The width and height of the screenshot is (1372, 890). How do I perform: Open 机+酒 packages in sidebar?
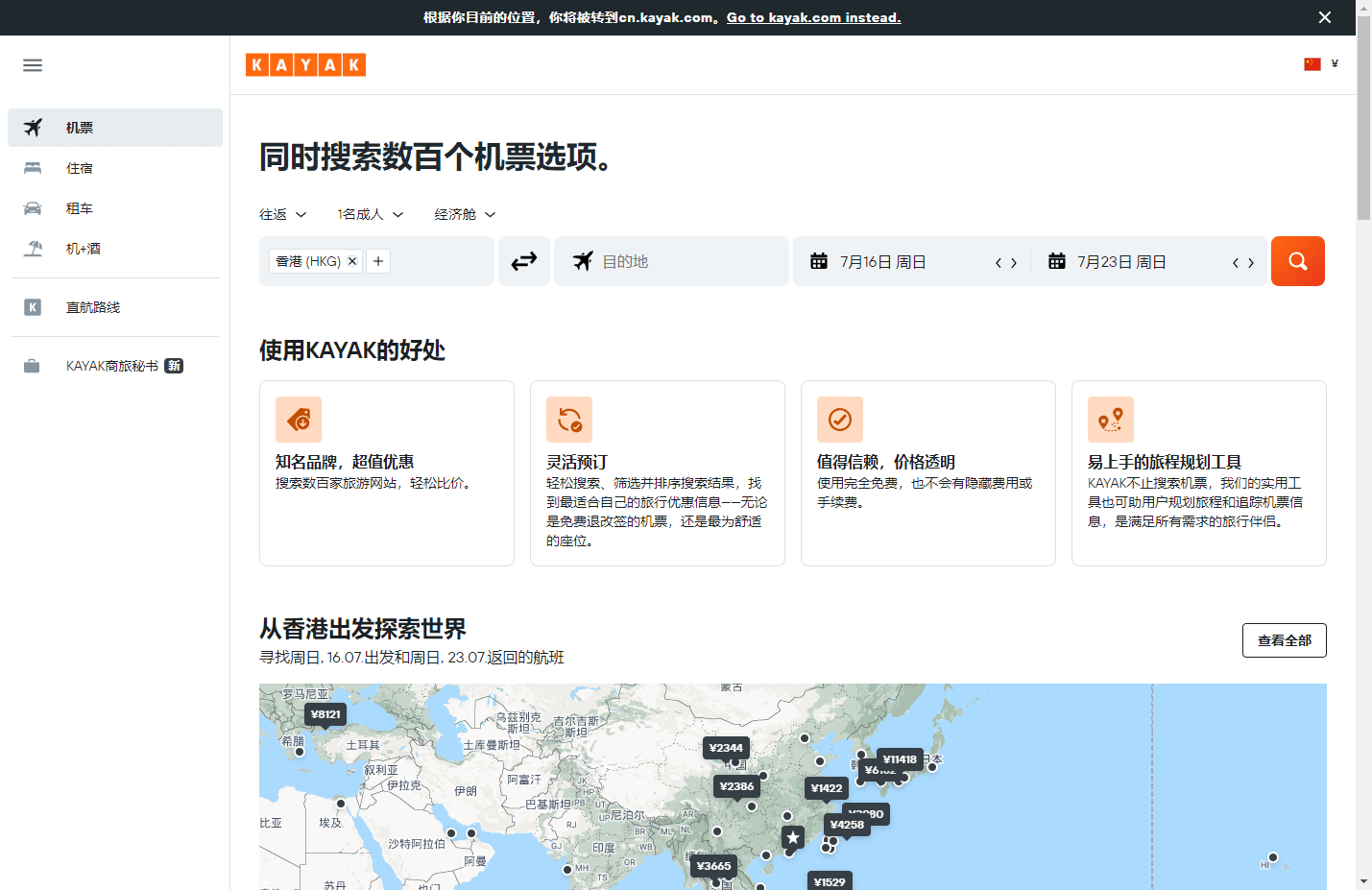[115, 249]
